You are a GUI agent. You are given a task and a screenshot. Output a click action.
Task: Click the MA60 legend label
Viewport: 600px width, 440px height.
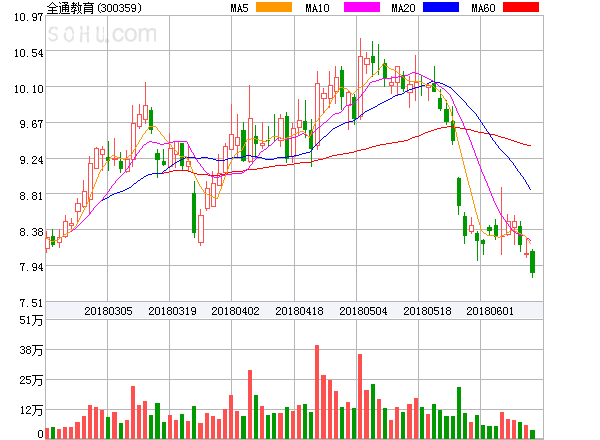483,8
